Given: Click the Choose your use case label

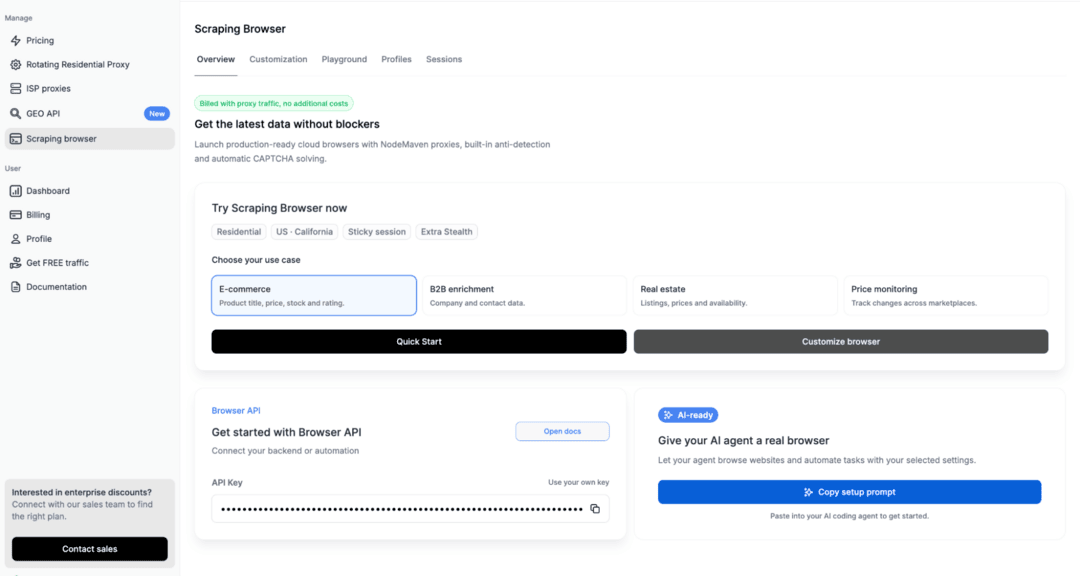Looking at the screenshot, I should click(256, 260).
